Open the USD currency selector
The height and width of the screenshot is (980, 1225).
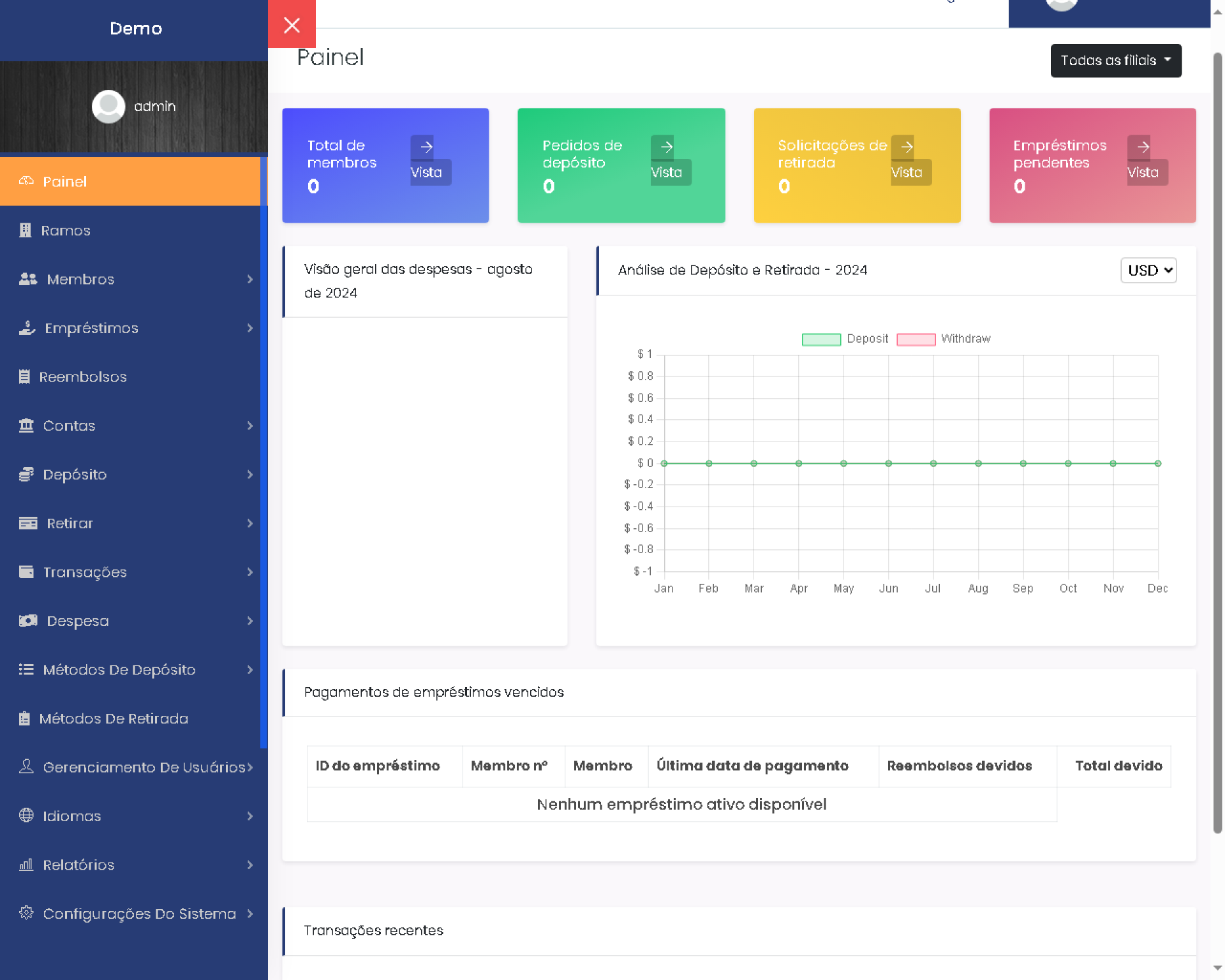click(1148, 271)
